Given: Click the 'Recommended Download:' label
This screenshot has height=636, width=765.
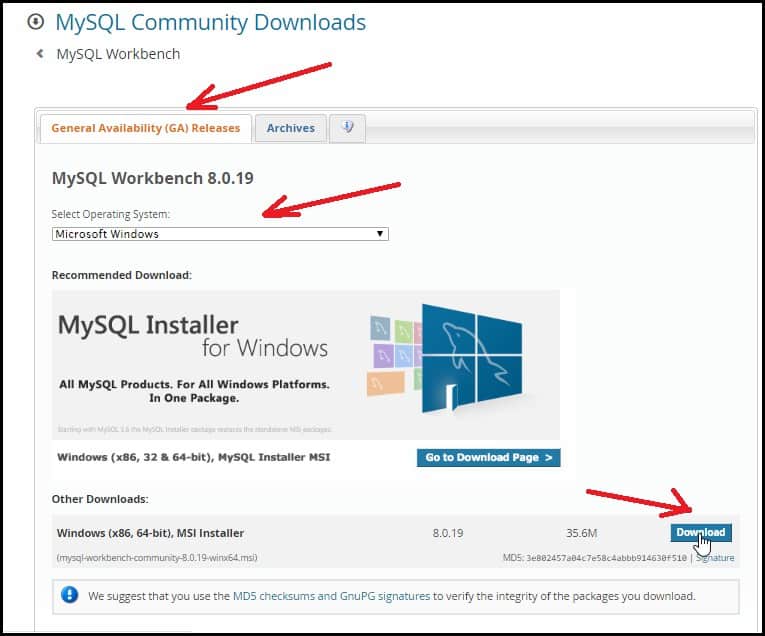Looking at the screenshot, I should coord(121,275).
